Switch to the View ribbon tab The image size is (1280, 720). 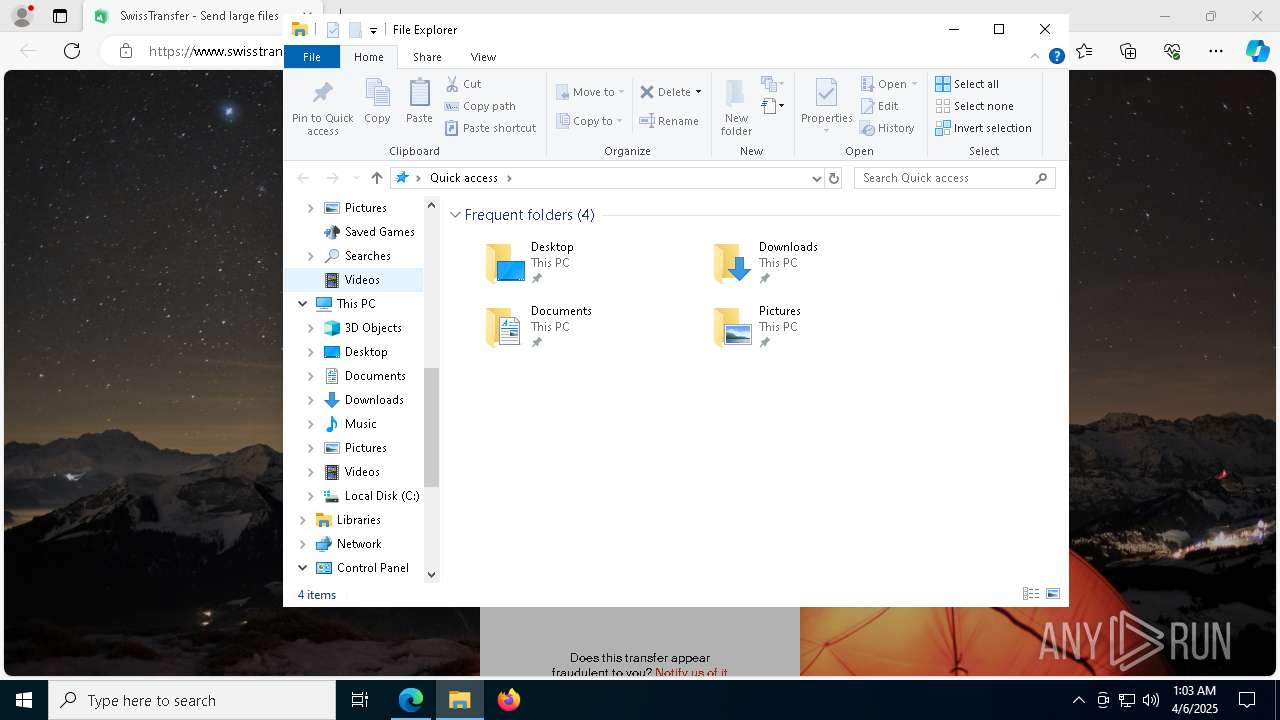pyautogui.click(x=483, y=57)
